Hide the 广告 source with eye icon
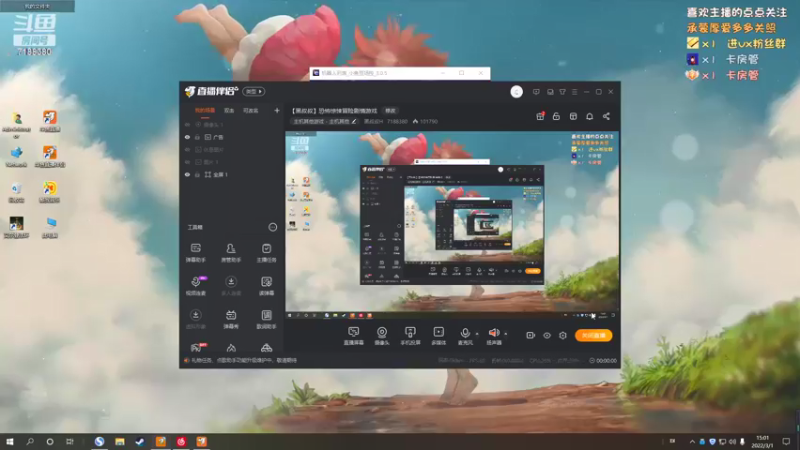This screenshot has height=450, width=800. (187, 137)
